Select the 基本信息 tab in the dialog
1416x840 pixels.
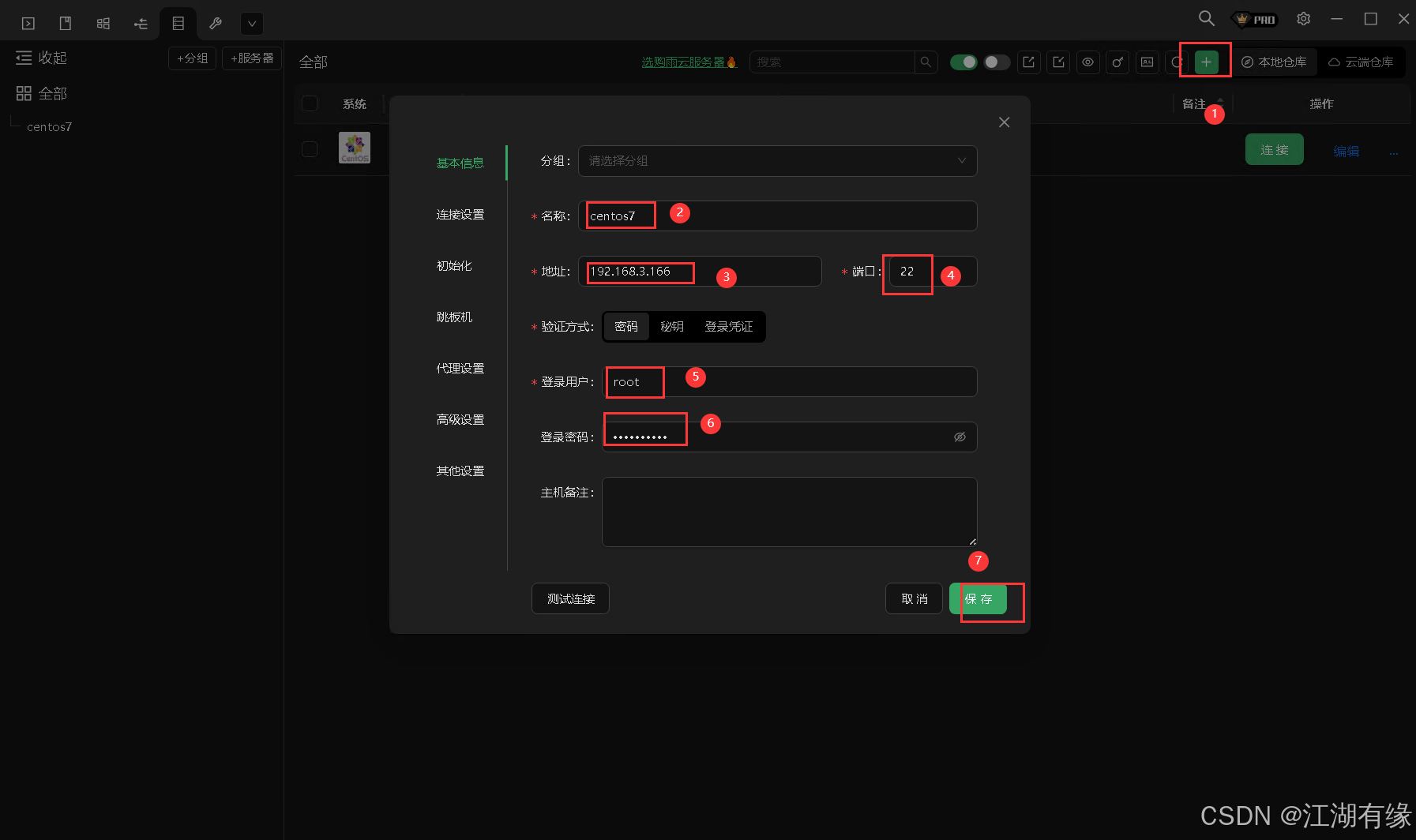click(460, 163)
